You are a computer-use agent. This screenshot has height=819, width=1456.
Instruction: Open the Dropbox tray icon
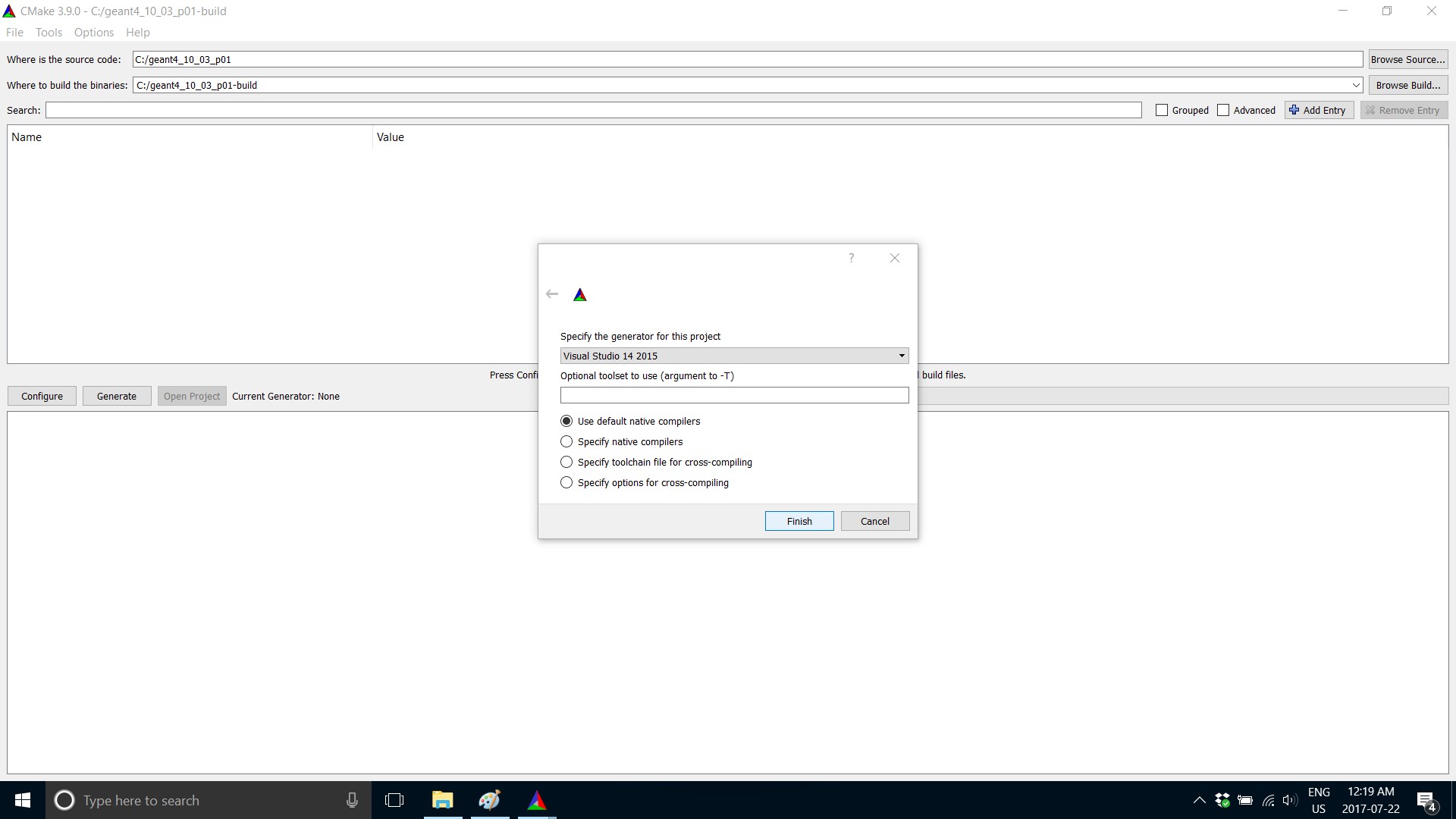click(1222, 800)
